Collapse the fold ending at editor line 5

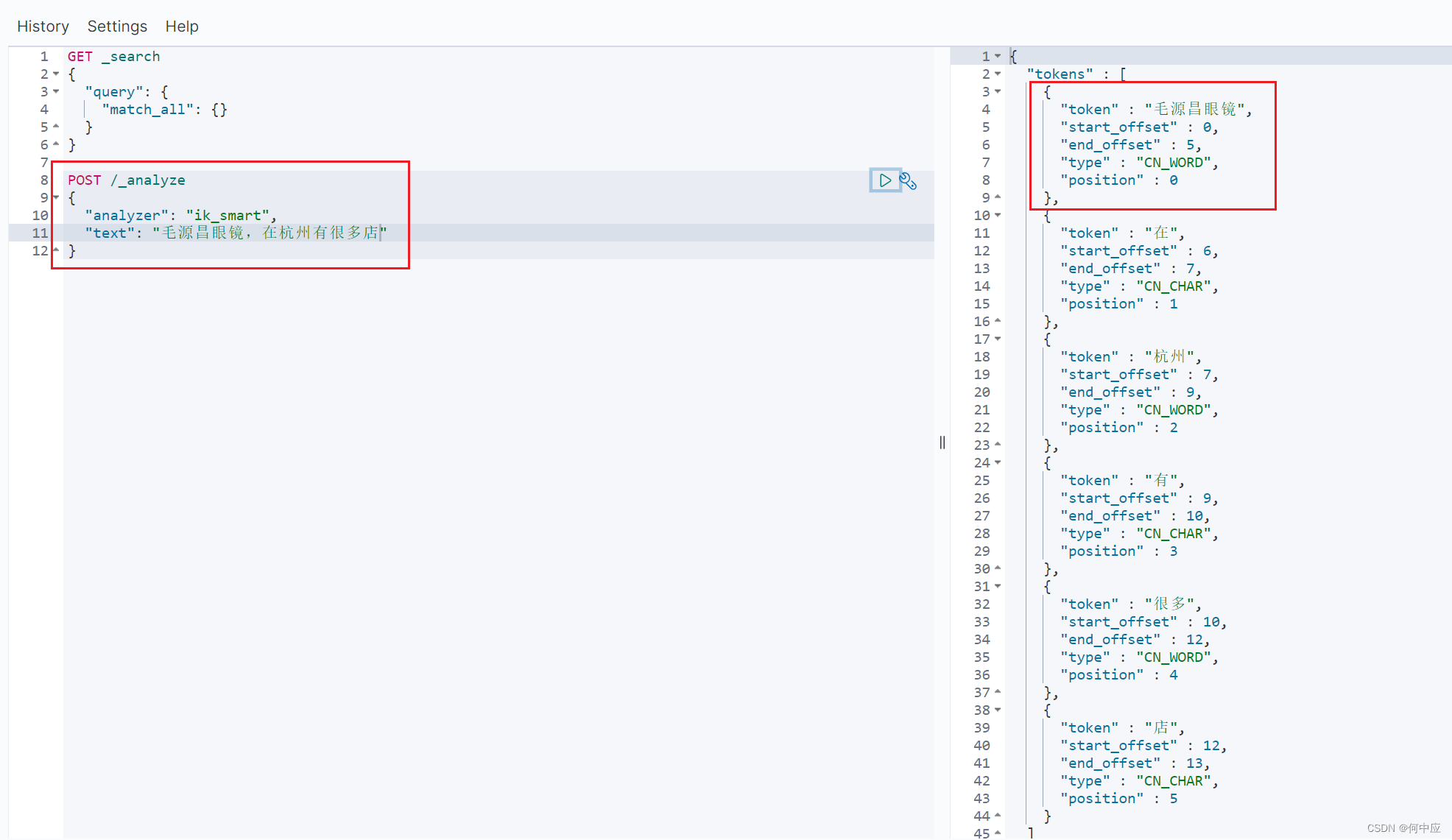coord(56,127)
